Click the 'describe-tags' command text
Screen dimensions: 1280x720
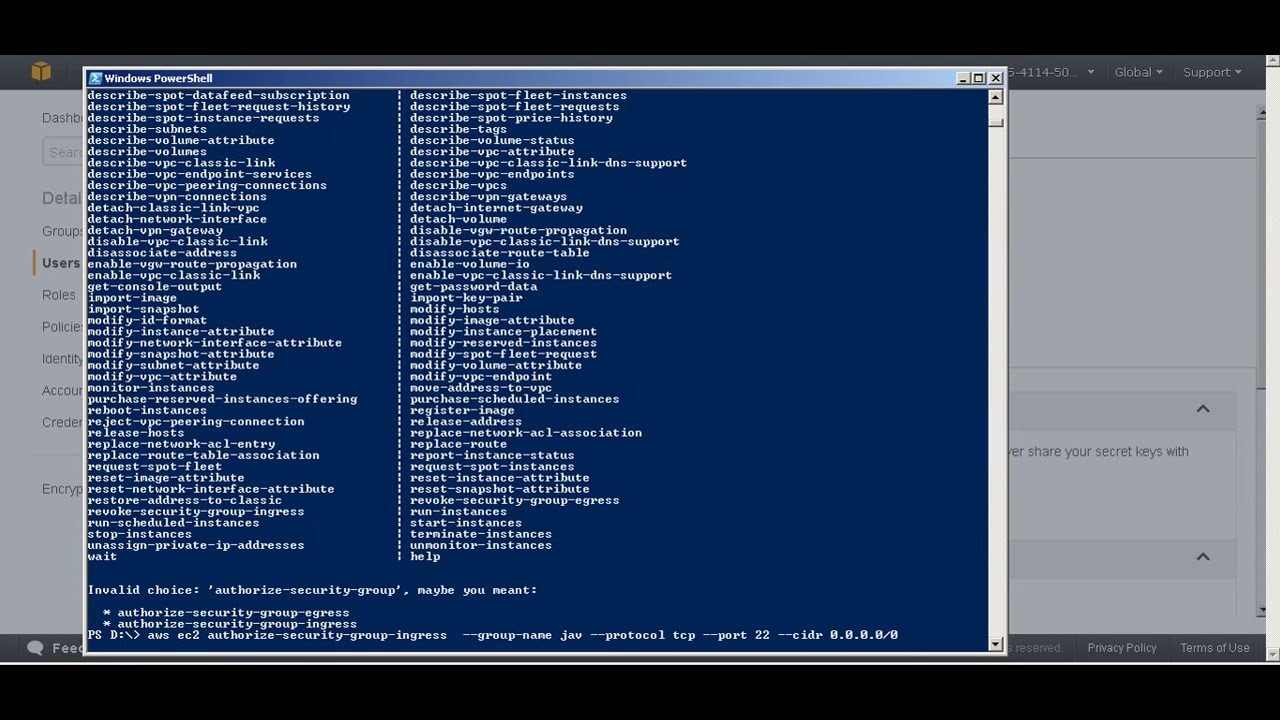458,129
